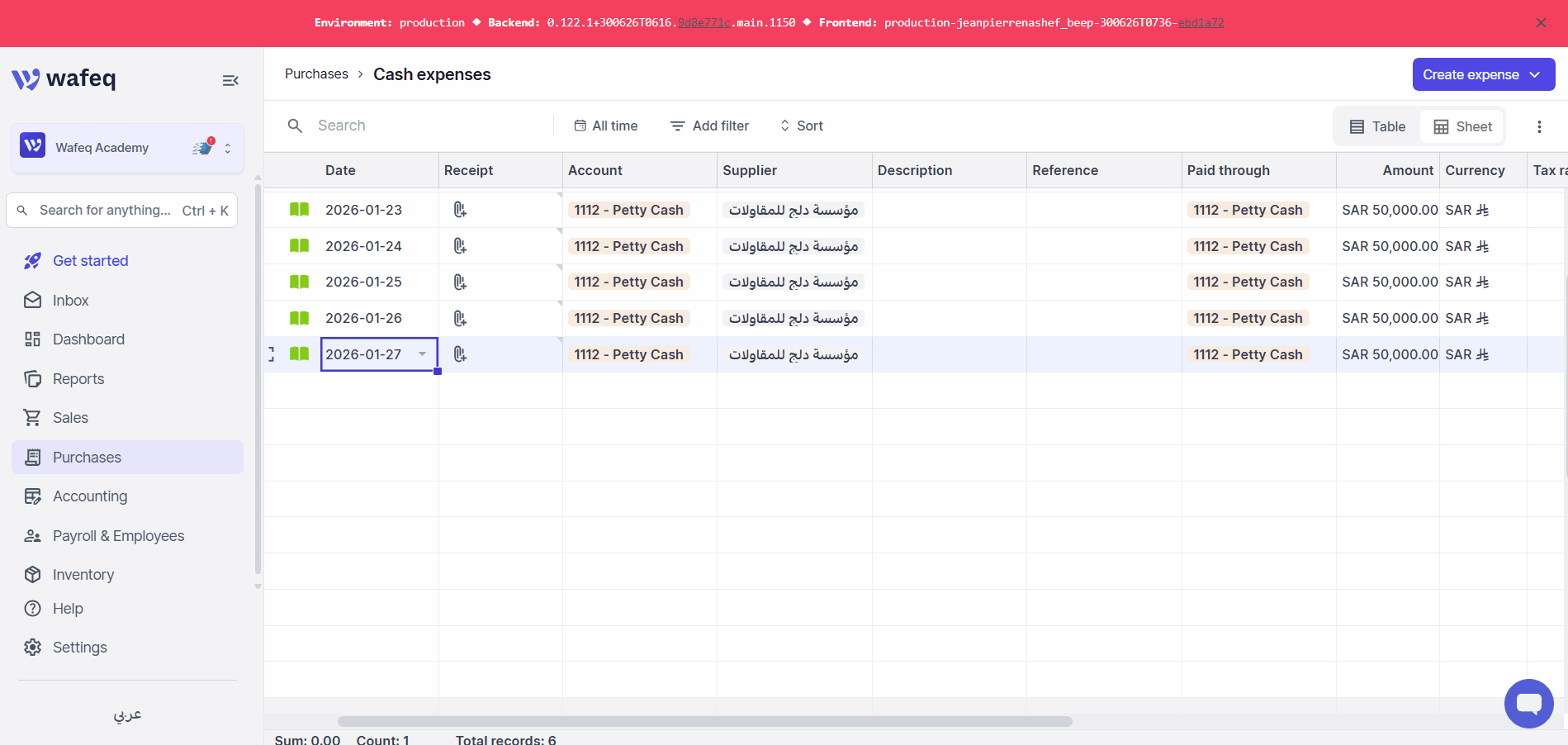Open backend commit link 9d8e771c

703,22
